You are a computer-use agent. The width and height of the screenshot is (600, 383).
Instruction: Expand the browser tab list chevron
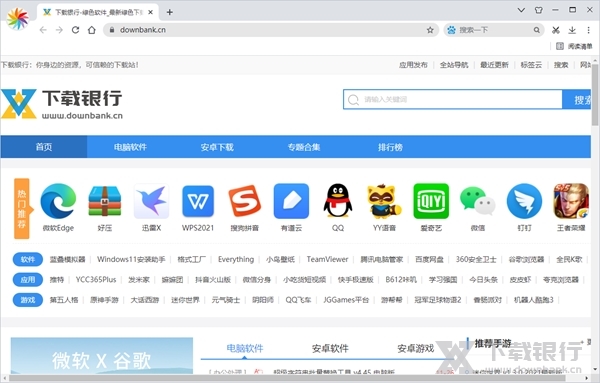point(521,10)
